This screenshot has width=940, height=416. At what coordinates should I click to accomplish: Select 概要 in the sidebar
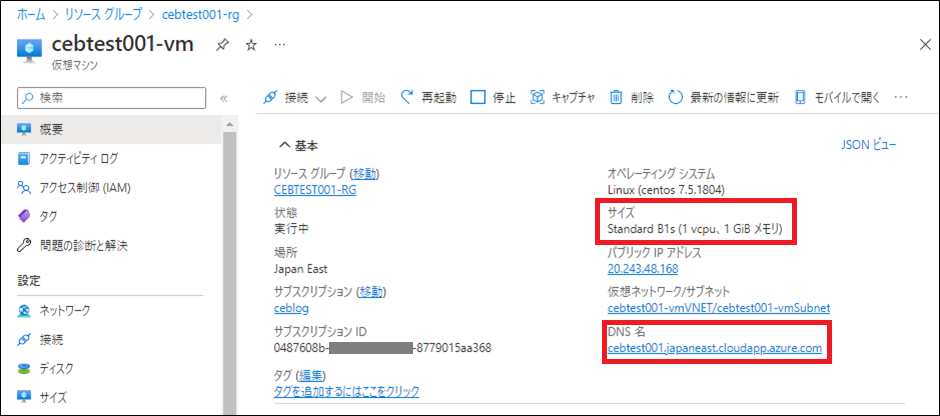[x=111, y=129]
